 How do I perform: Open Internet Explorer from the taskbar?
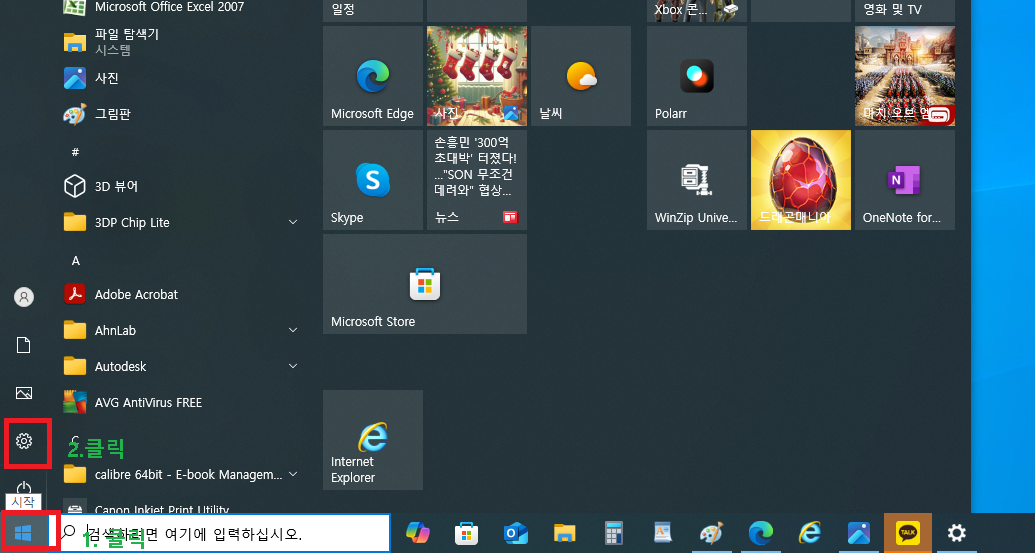pos(810,533)
